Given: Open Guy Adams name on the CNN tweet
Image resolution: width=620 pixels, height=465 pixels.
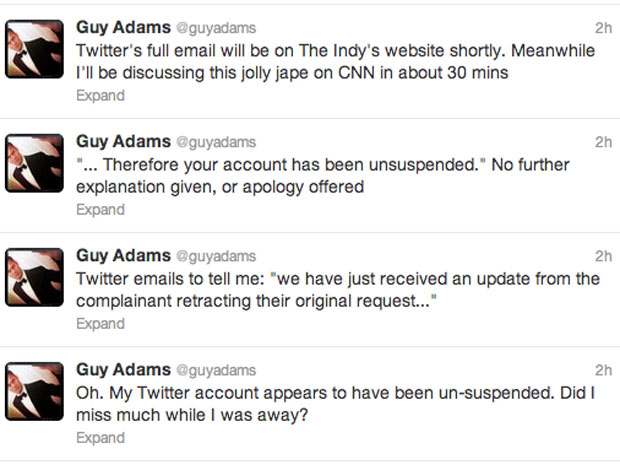Looking at the screenshot, I should [x=122, y=28].
